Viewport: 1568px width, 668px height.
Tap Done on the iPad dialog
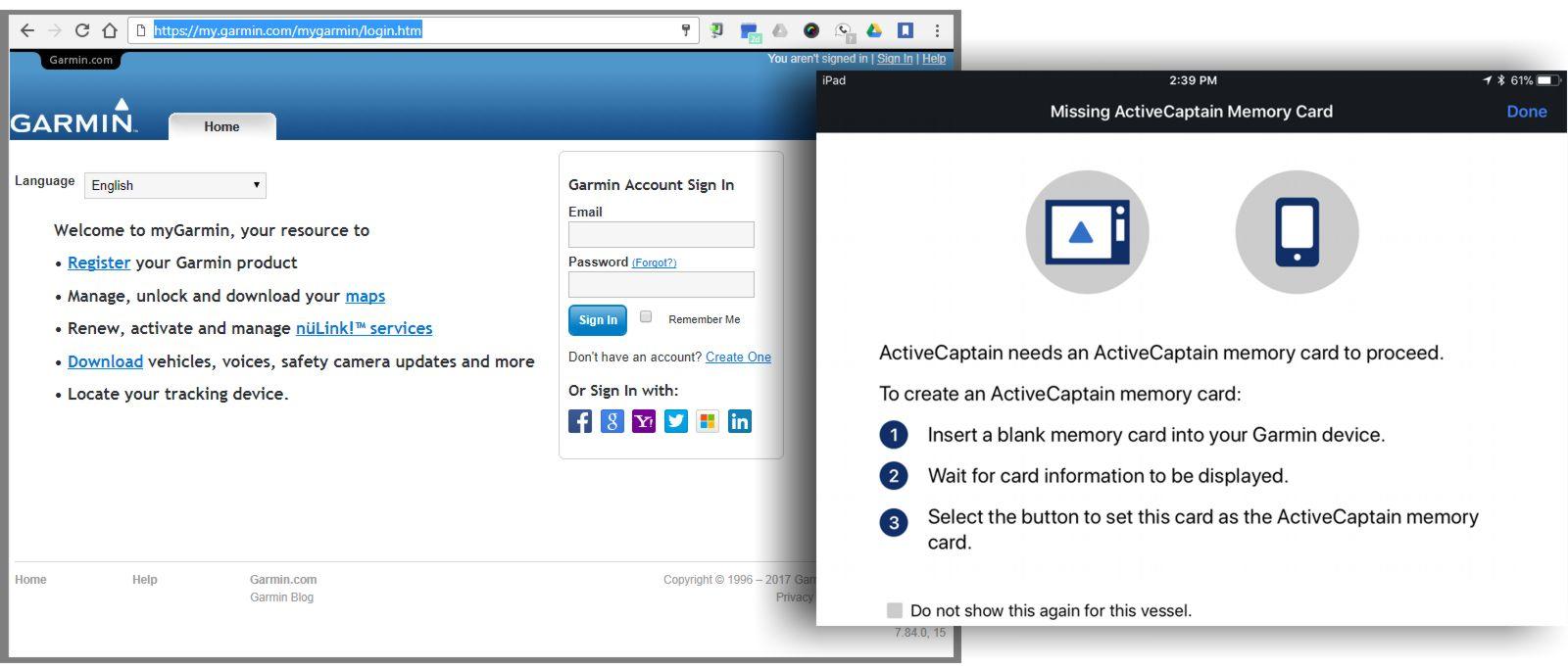pos(1527,112)
